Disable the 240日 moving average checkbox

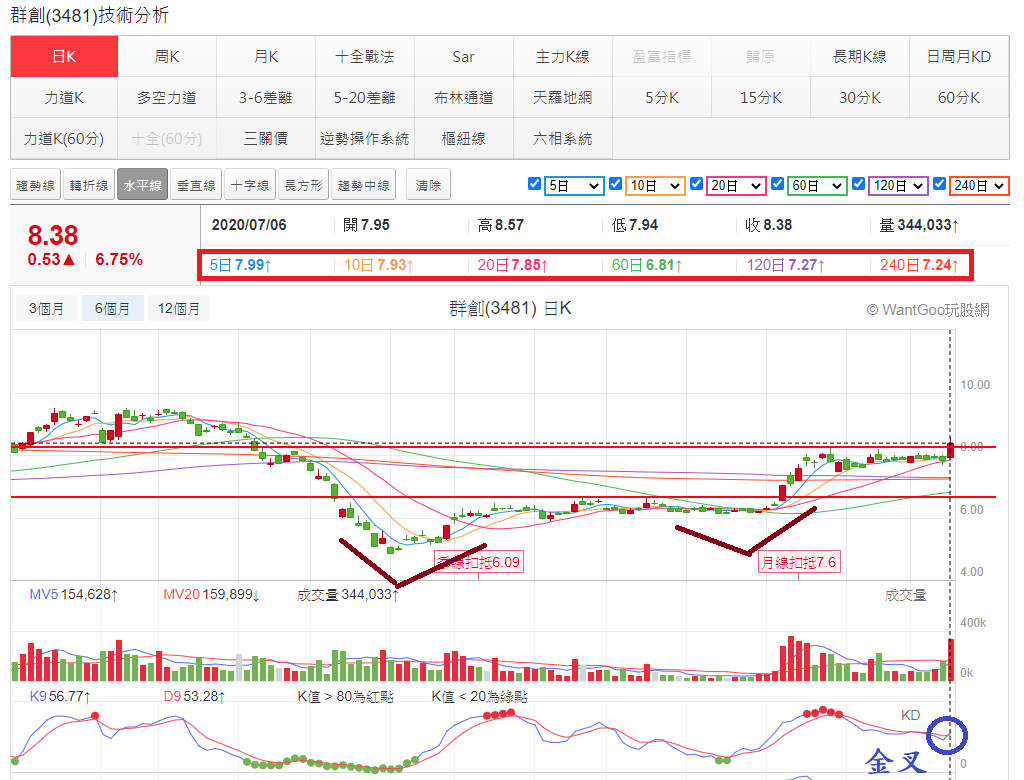click(x=939, y=184)
